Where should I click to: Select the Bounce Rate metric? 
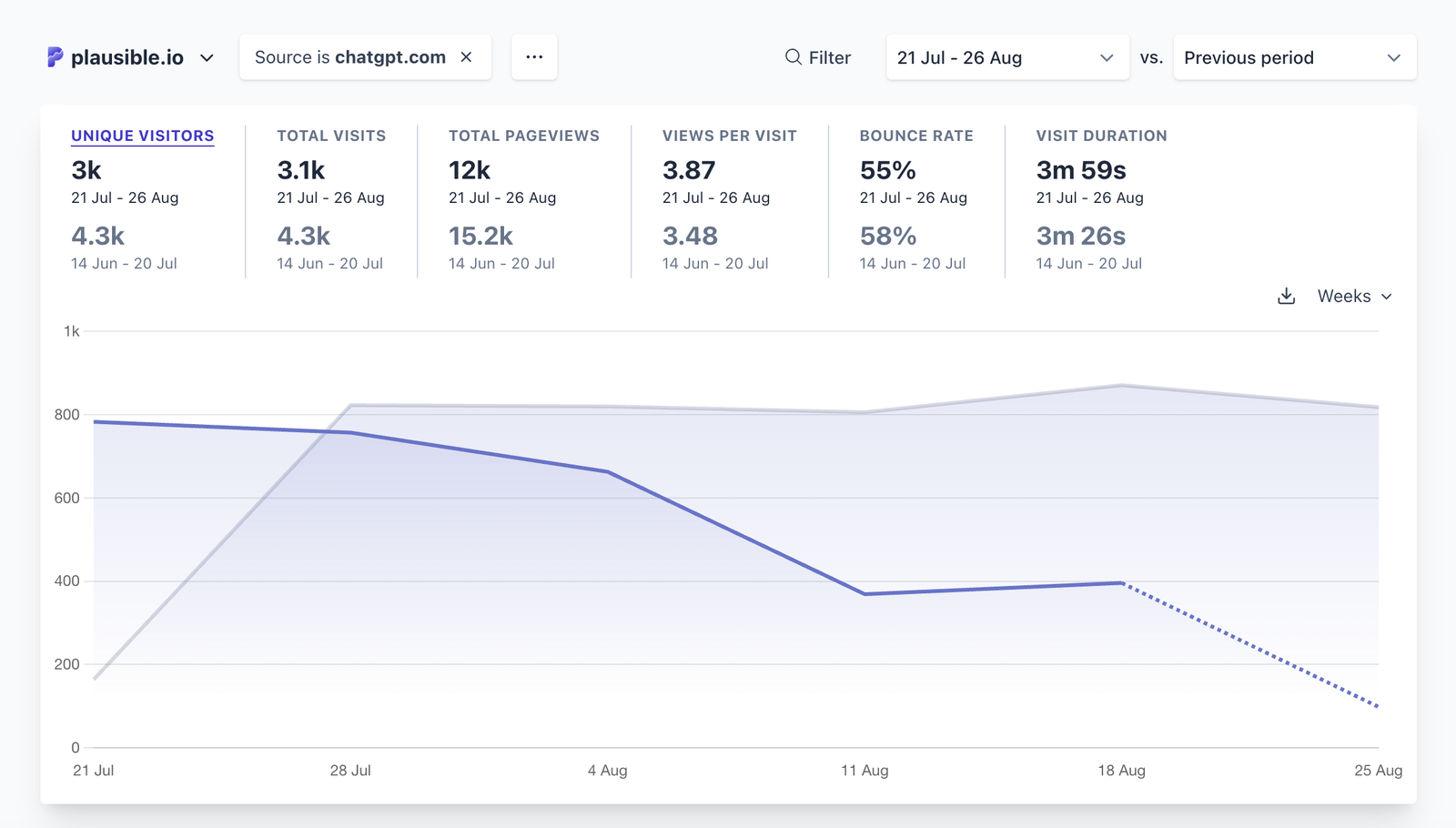pyautogui.click(x=915, y=136)
